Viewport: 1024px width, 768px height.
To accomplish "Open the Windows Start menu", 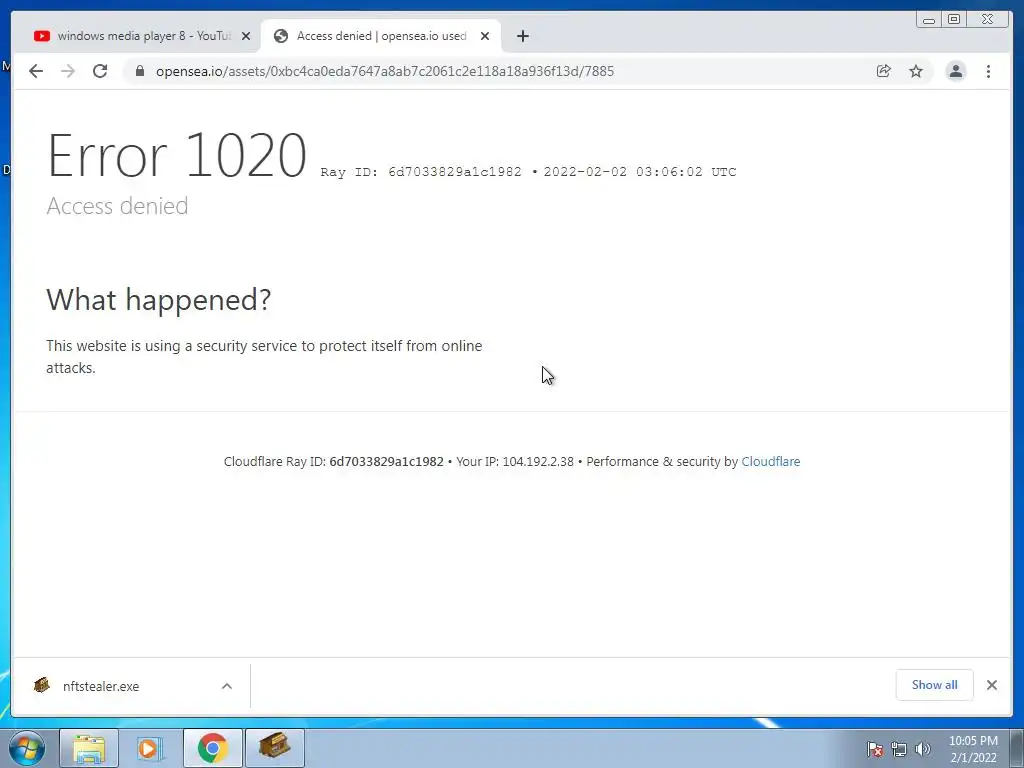I will coord(27,748).
